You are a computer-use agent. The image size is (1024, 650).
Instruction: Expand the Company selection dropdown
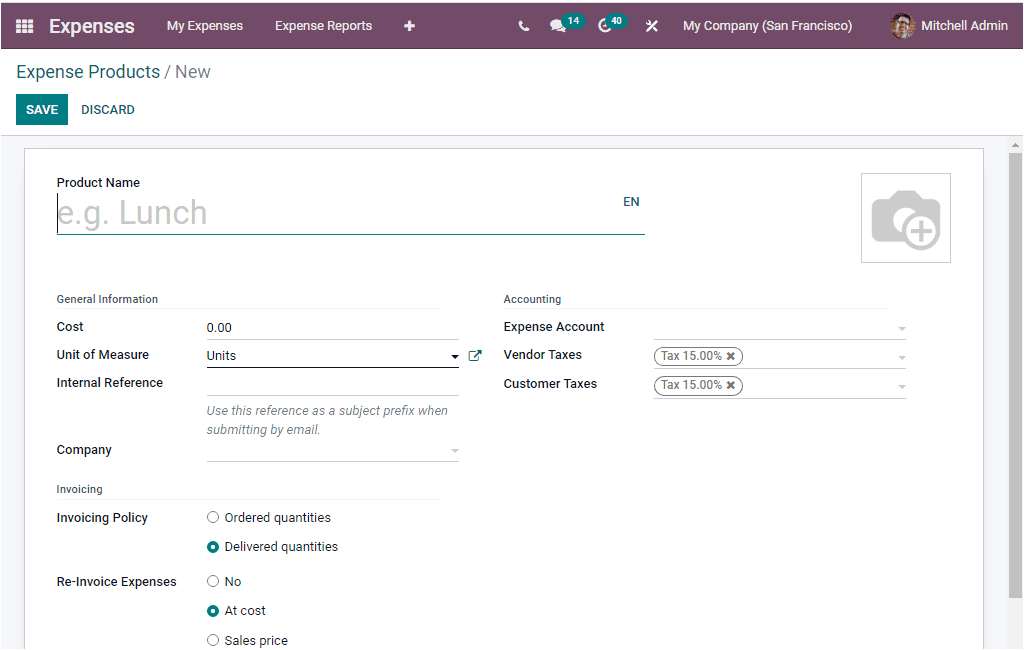tap(456, 452)
